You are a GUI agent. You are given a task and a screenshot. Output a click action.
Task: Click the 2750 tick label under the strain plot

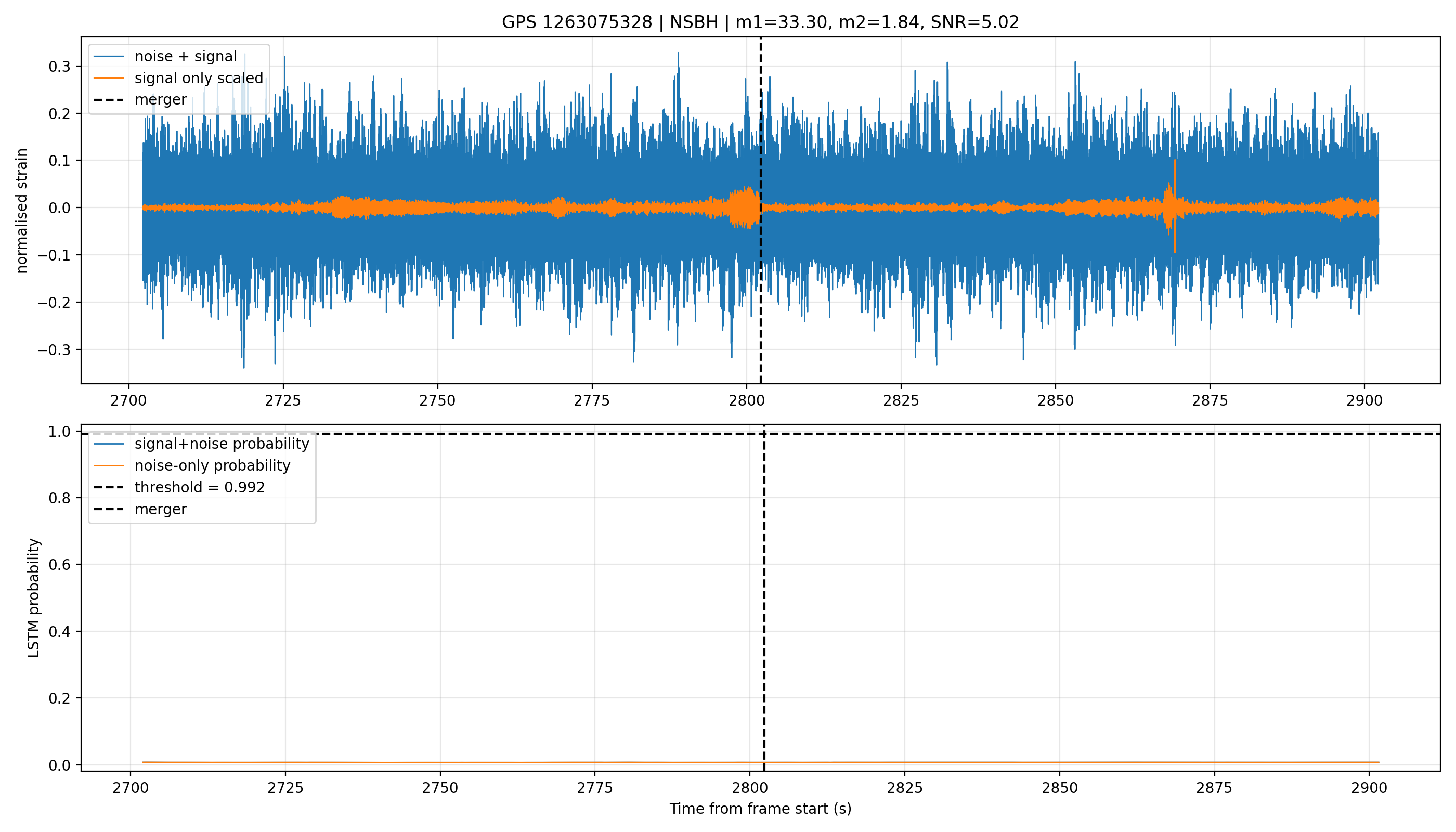[x=437, y=400]
